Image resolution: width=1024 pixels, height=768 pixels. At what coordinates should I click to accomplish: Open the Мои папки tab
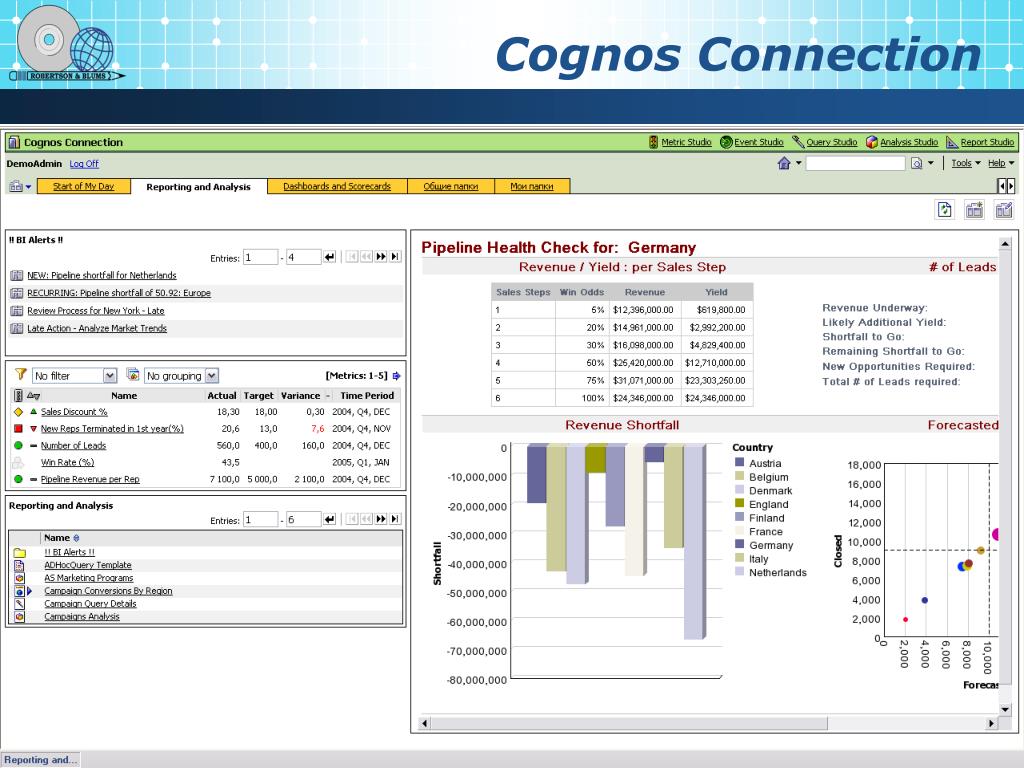(x=532, y=186)
